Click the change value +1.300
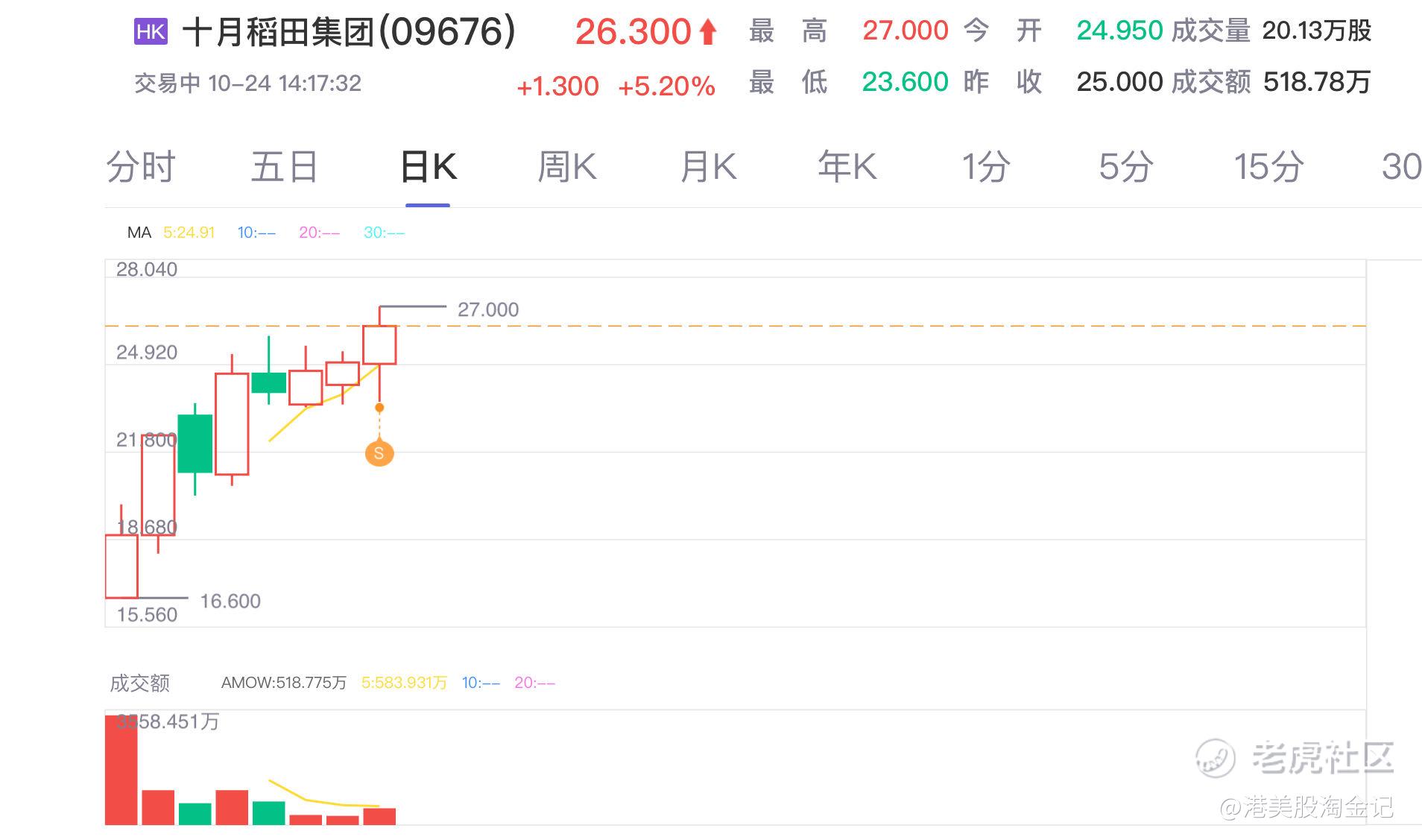The width and height of the screenshot is (1422, 840). pos(557,86)
